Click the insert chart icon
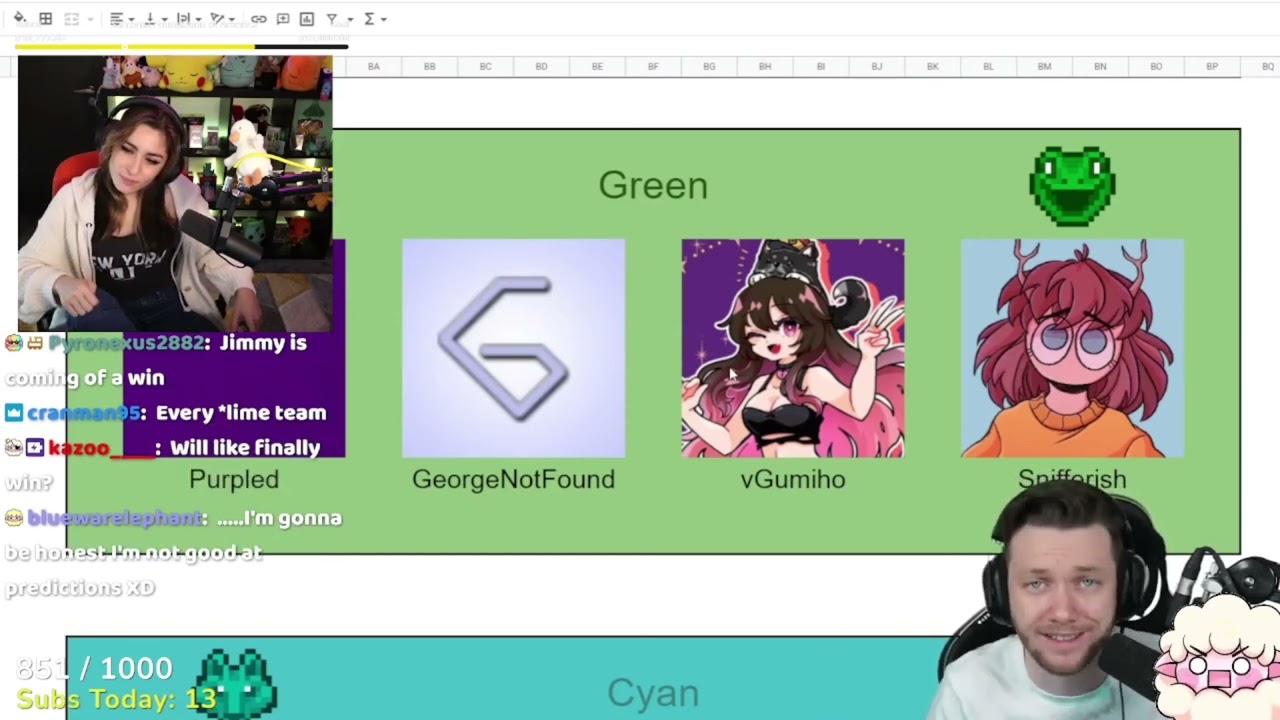Image resolution: width=1280 pixels, height=720 pixels. (307, 19)
